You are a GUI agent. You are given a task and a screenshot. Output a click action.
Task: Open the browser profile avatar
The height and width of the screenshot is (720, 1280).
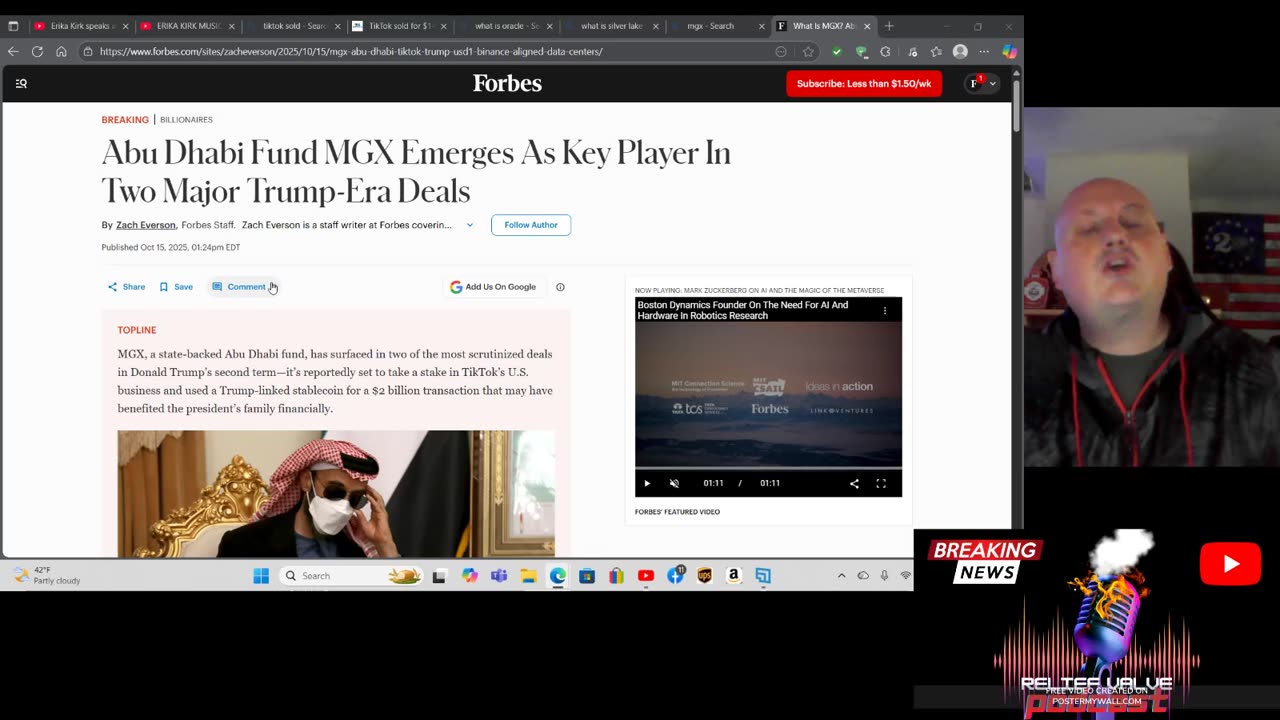pyautogui.click(x=960, y=51)
